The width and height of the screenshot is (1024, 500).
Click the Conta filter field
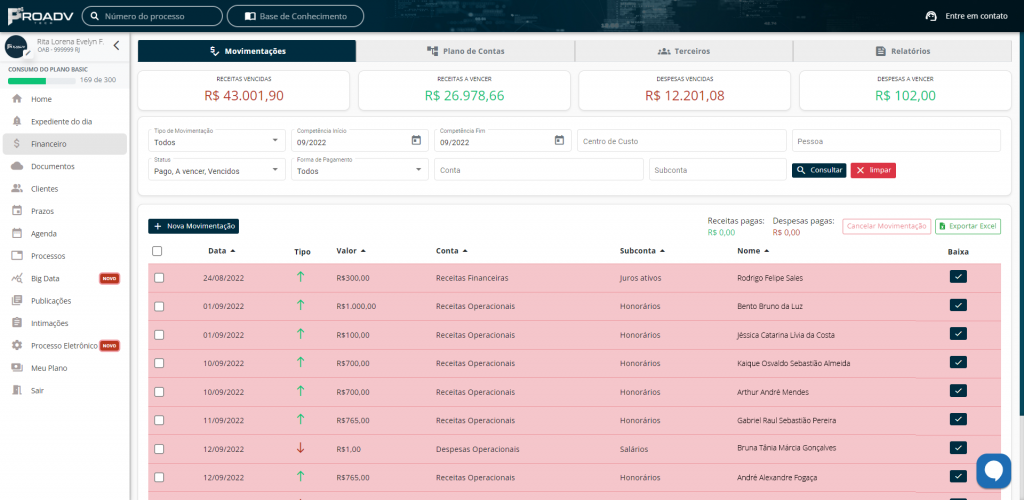point(539,170)
